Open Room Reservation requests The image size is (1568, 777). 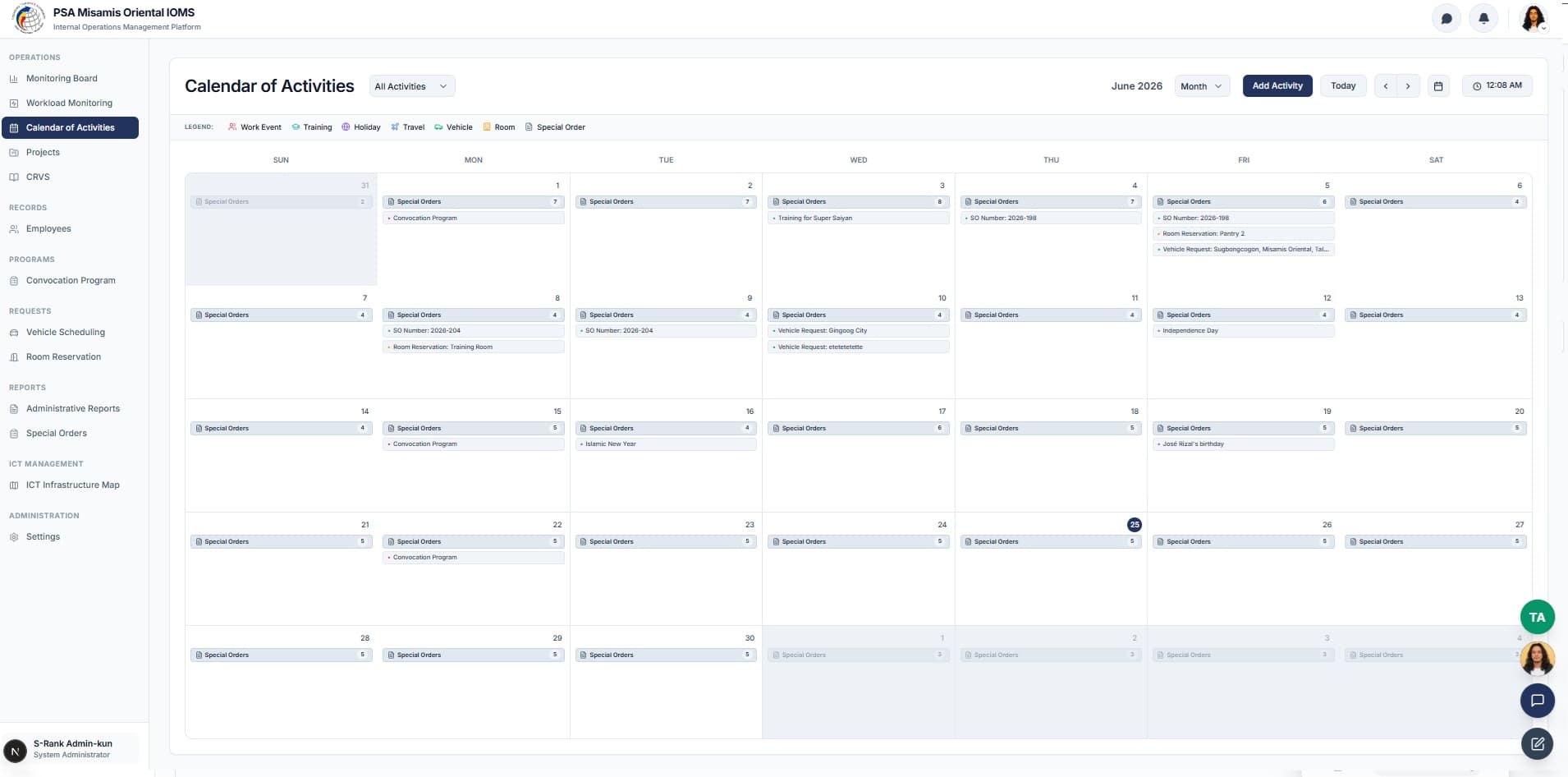(x=70, y=357)
